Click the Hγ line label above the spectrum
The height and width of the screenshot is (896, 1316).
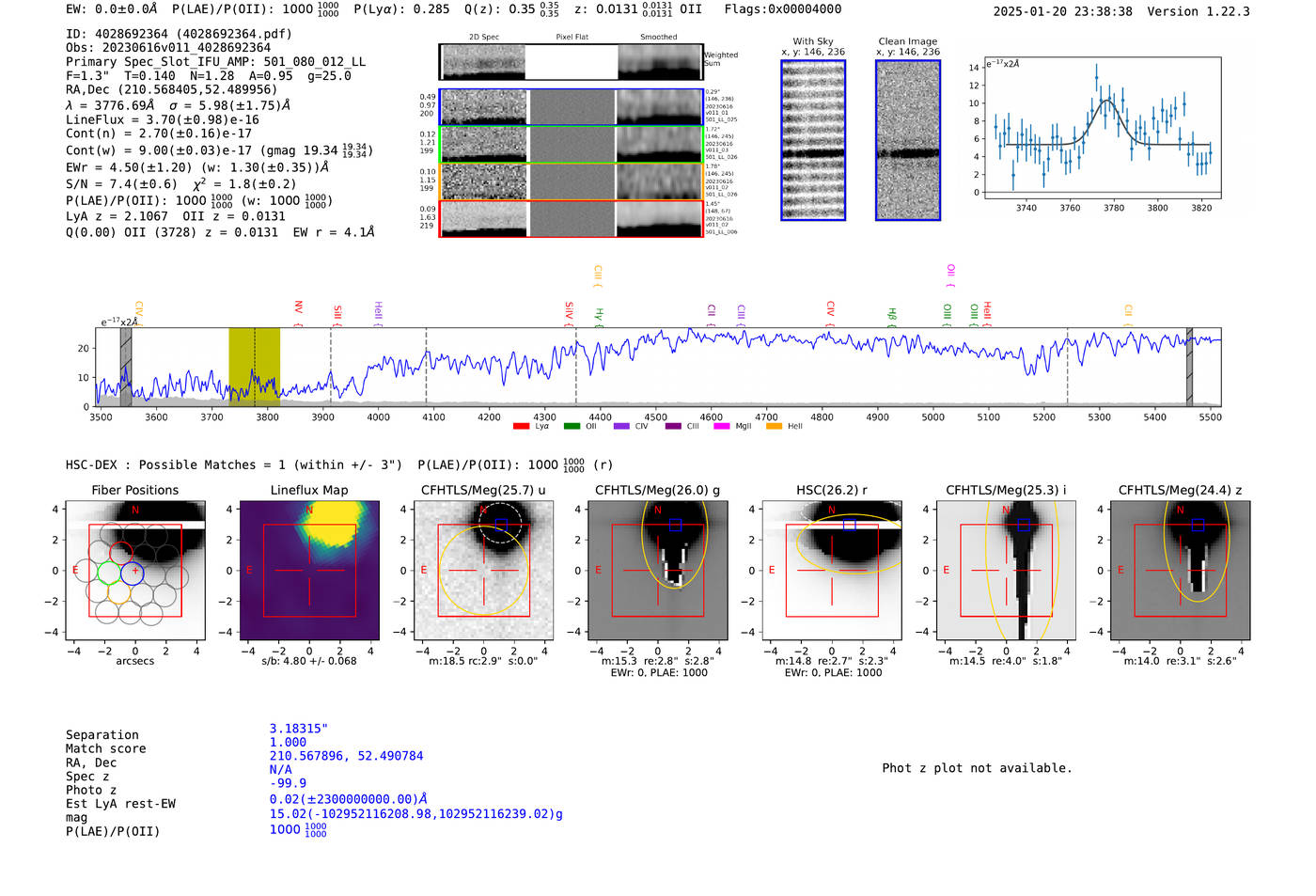[599, 317]
